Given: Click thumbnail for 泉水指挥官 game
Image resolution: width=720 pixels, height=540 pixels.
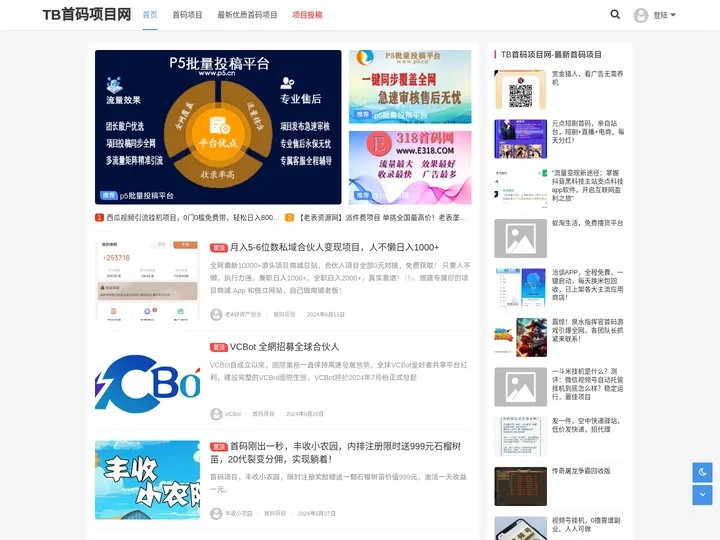Looking at the screenshot, I should point(520,338).
